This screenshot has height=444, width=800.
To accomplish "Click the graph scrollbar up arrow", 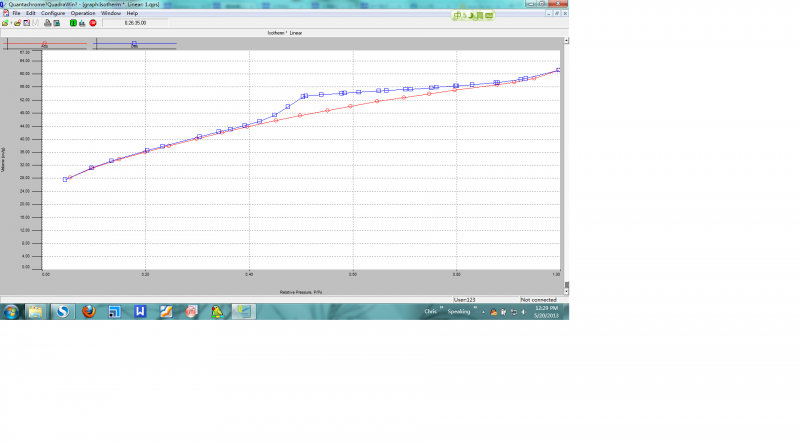I will (x=566, y=40).
